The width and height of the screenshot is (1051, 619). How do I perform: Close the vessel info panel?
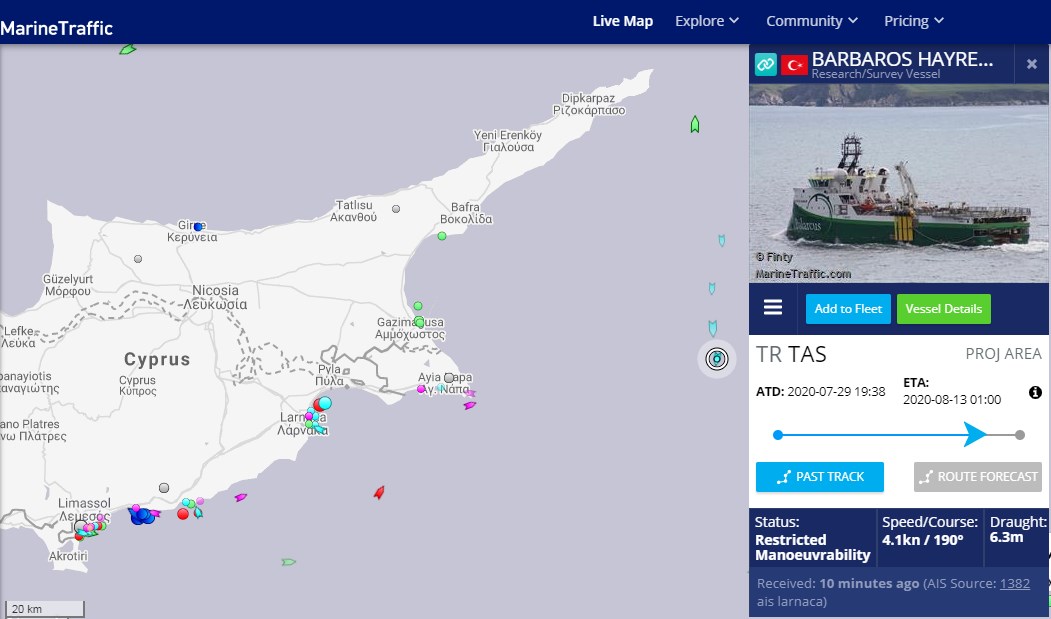tap(1032, 64)
